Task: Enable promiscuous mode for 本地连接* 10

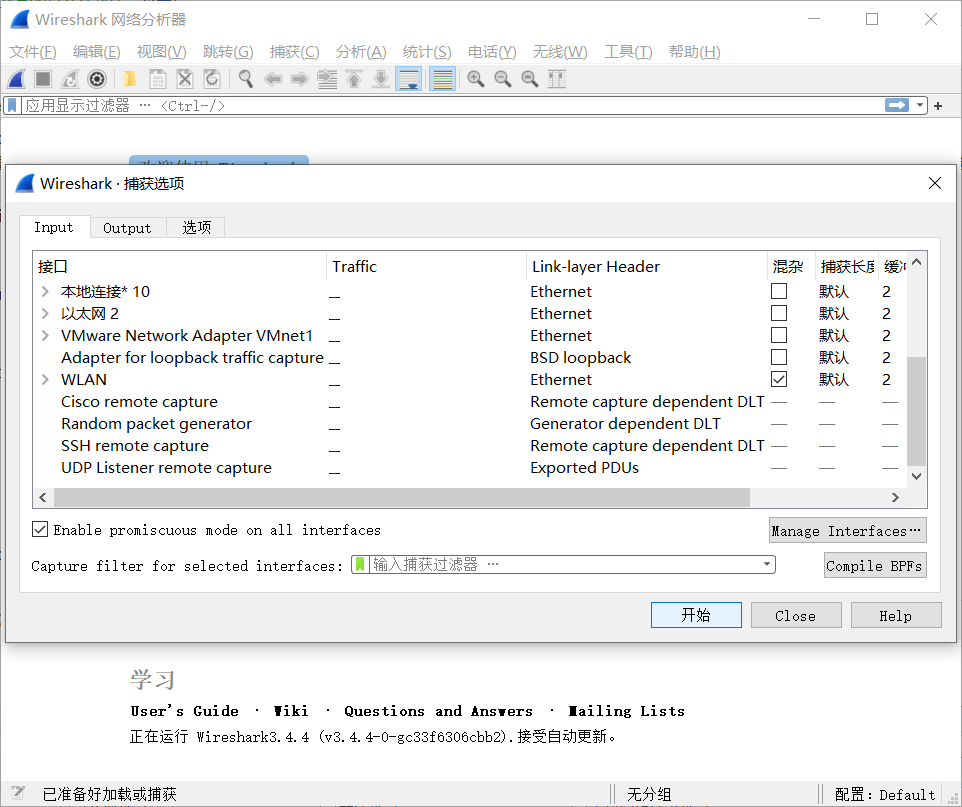Action: click(779, 291)
